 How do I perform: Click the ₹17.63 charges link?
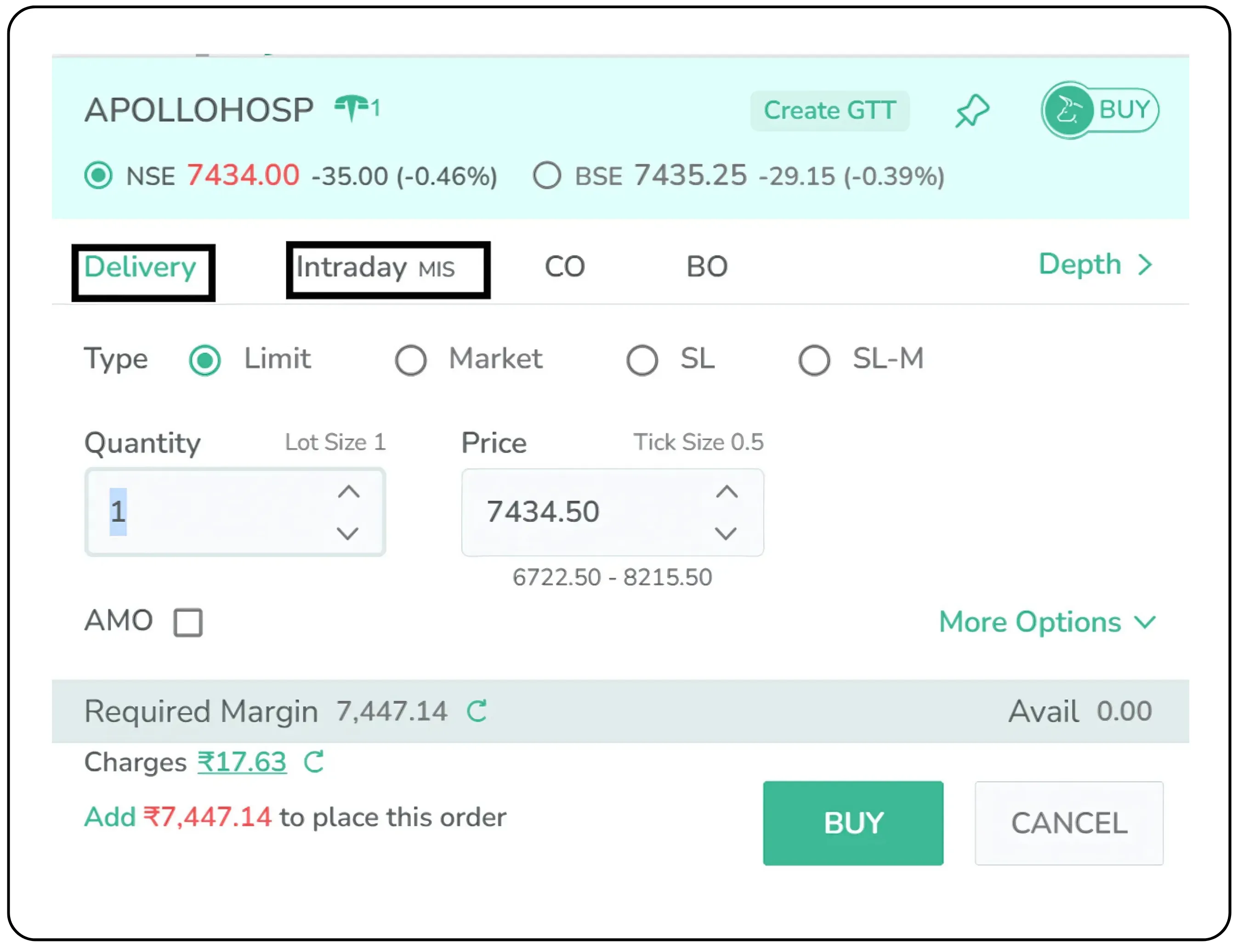pyautogui.click(x=242, y=762)
